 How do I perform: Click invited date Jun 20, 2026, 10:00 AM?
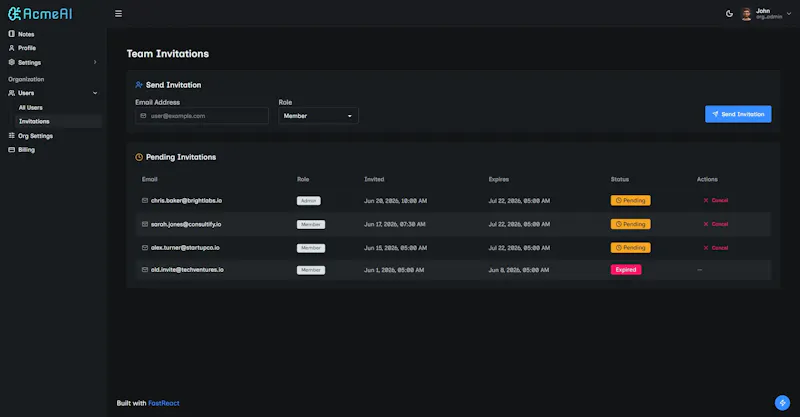[395, 201]
